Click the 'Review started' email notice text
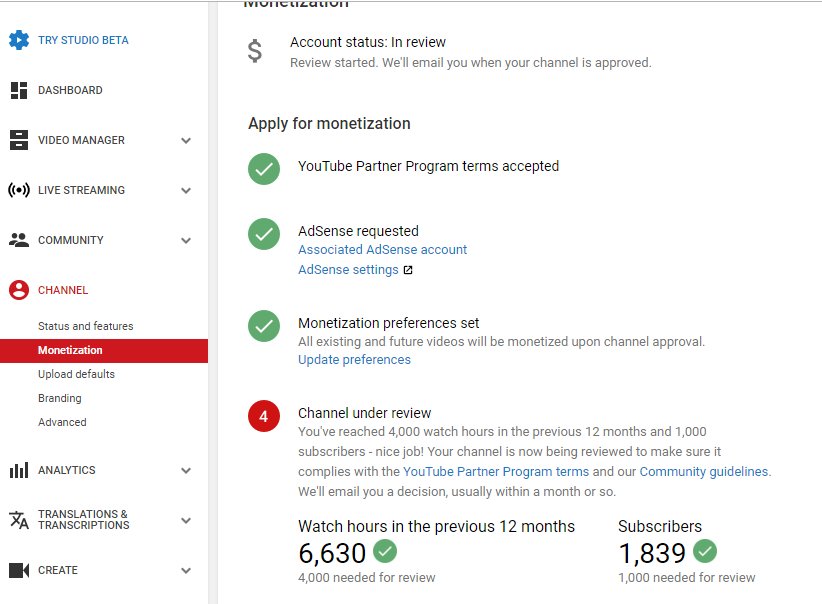 coord(471,63)
